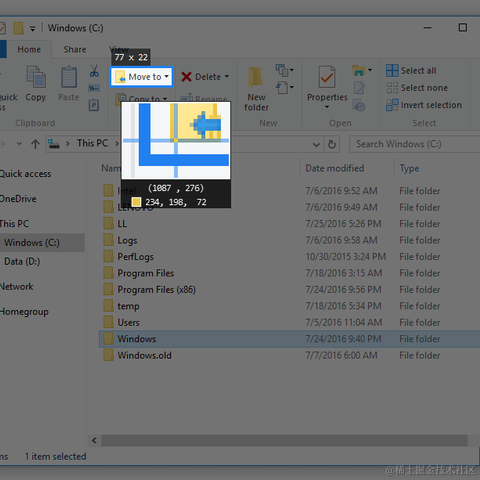This screenshot has width=480, height=480.
Task: Click the drive icon in address bar
Action: [x=53, y=144]
